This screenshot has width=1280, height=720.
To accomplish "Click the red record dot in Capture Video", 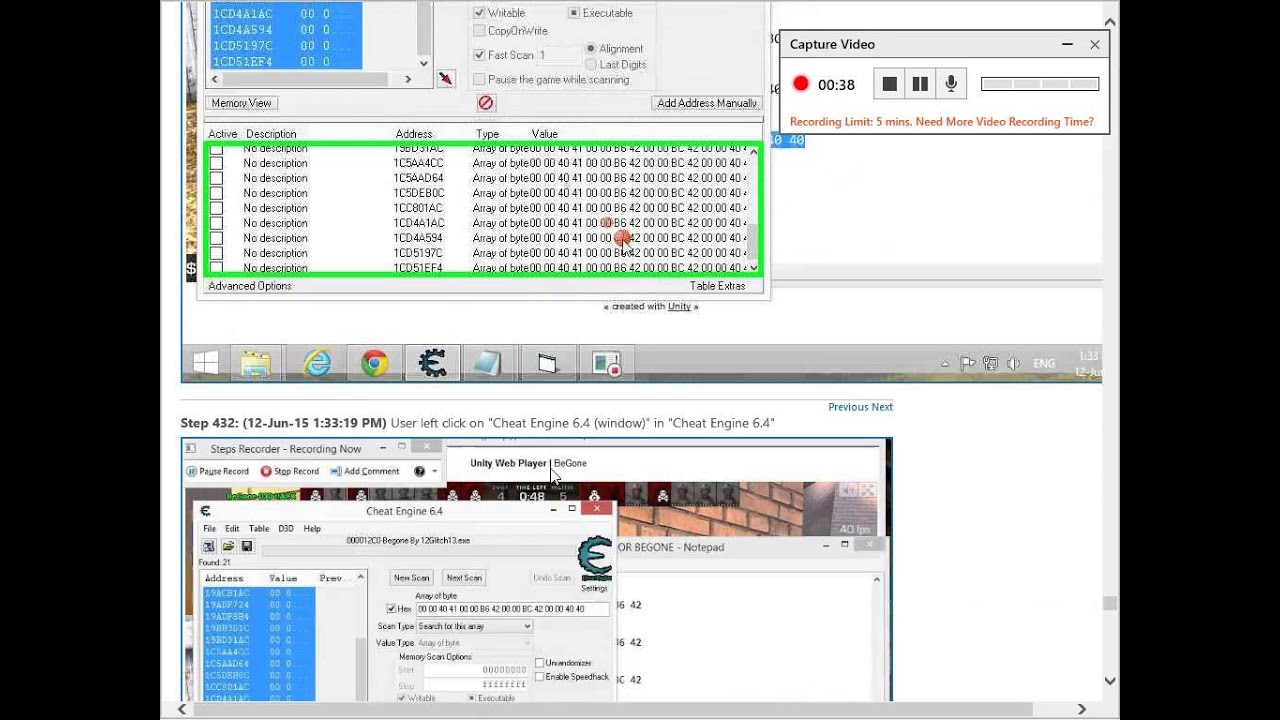I will click(x=800, y=84).
